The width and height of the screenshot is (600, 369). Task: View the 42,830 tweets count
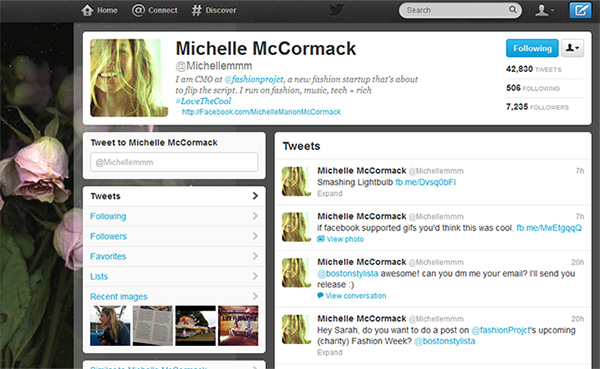pos(533,69)
